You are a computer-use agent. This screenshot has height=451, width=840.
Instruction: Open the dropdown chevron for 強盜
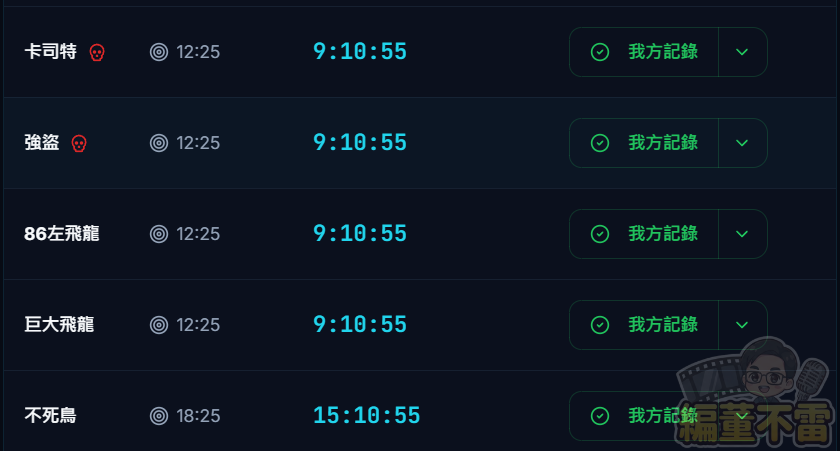click(x=742, y=143)
